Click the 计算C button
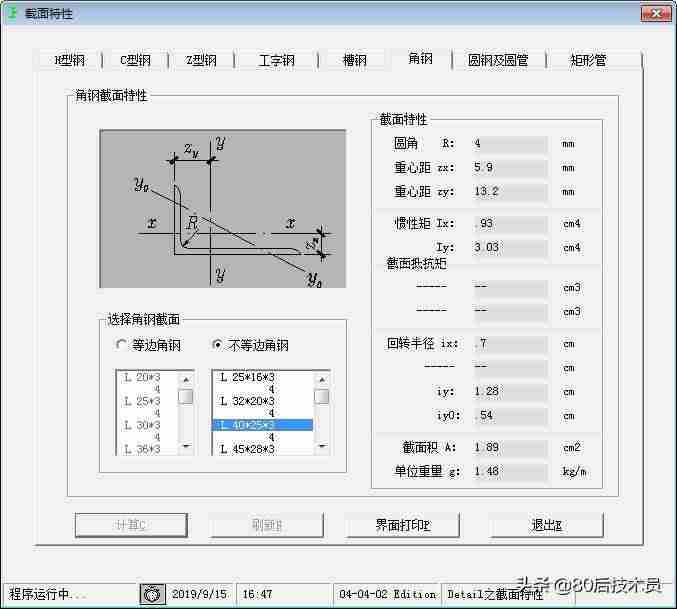This screenshot has width=677, height=609. [131, 525]
